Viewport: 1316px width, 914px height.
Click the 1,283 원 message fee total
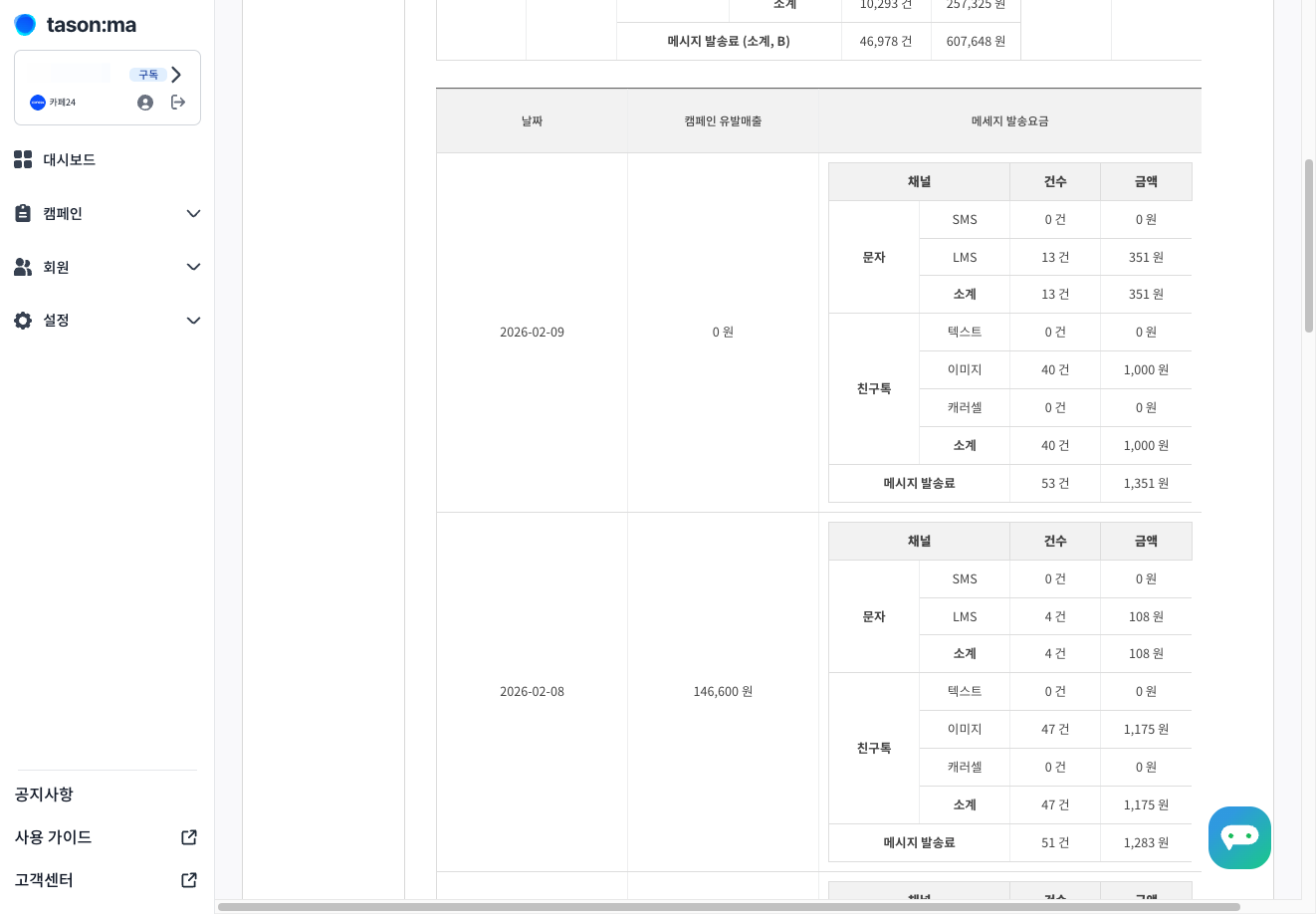tap(1146, 843)
